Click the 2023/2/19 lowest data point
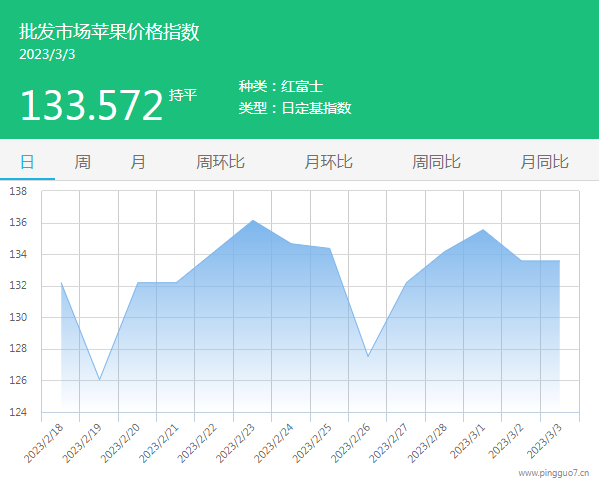This screenshot has width=599, height=485. click(99, 380)
